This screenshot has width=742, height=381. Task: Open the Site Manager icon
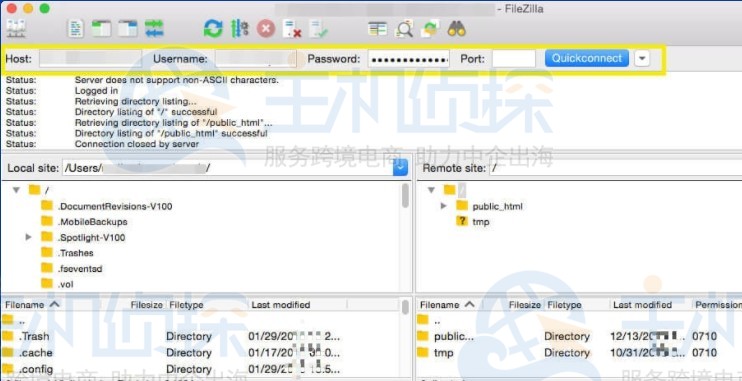(16, 29)
